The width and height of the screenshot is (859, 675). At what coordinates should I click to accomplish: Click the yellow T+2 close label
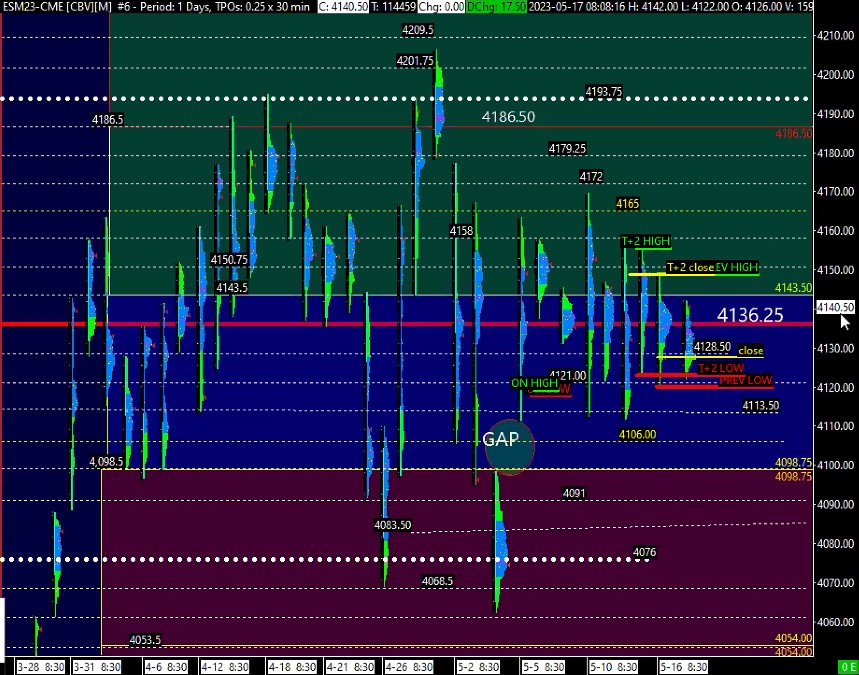coord(690,267)
